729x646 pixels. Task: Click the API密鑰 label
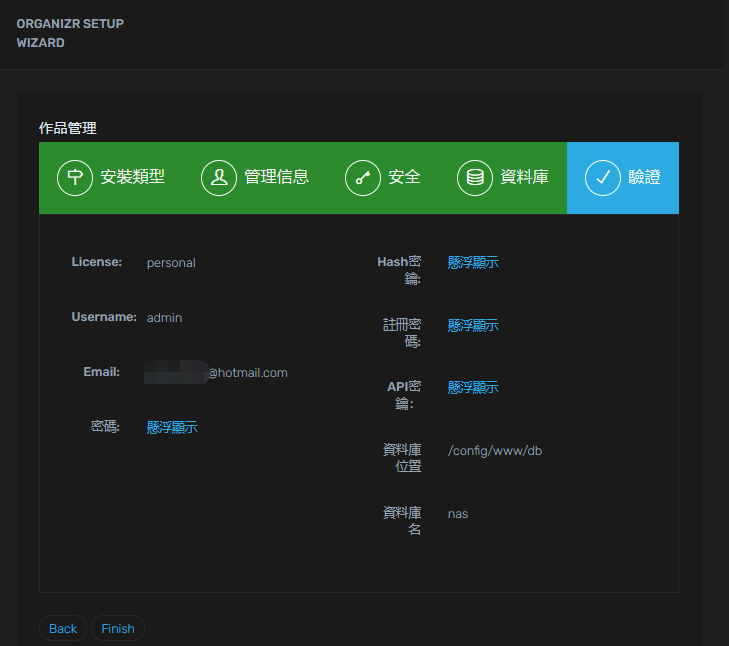[x=404, y=395]
